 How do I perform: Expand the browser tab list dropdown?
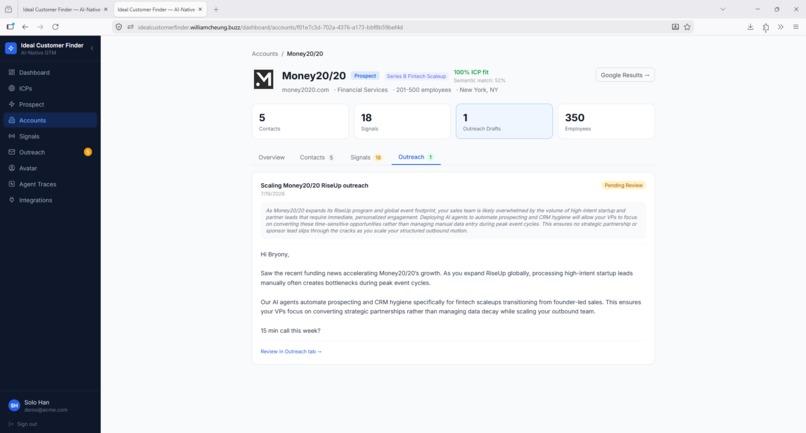tap(723, 9)
